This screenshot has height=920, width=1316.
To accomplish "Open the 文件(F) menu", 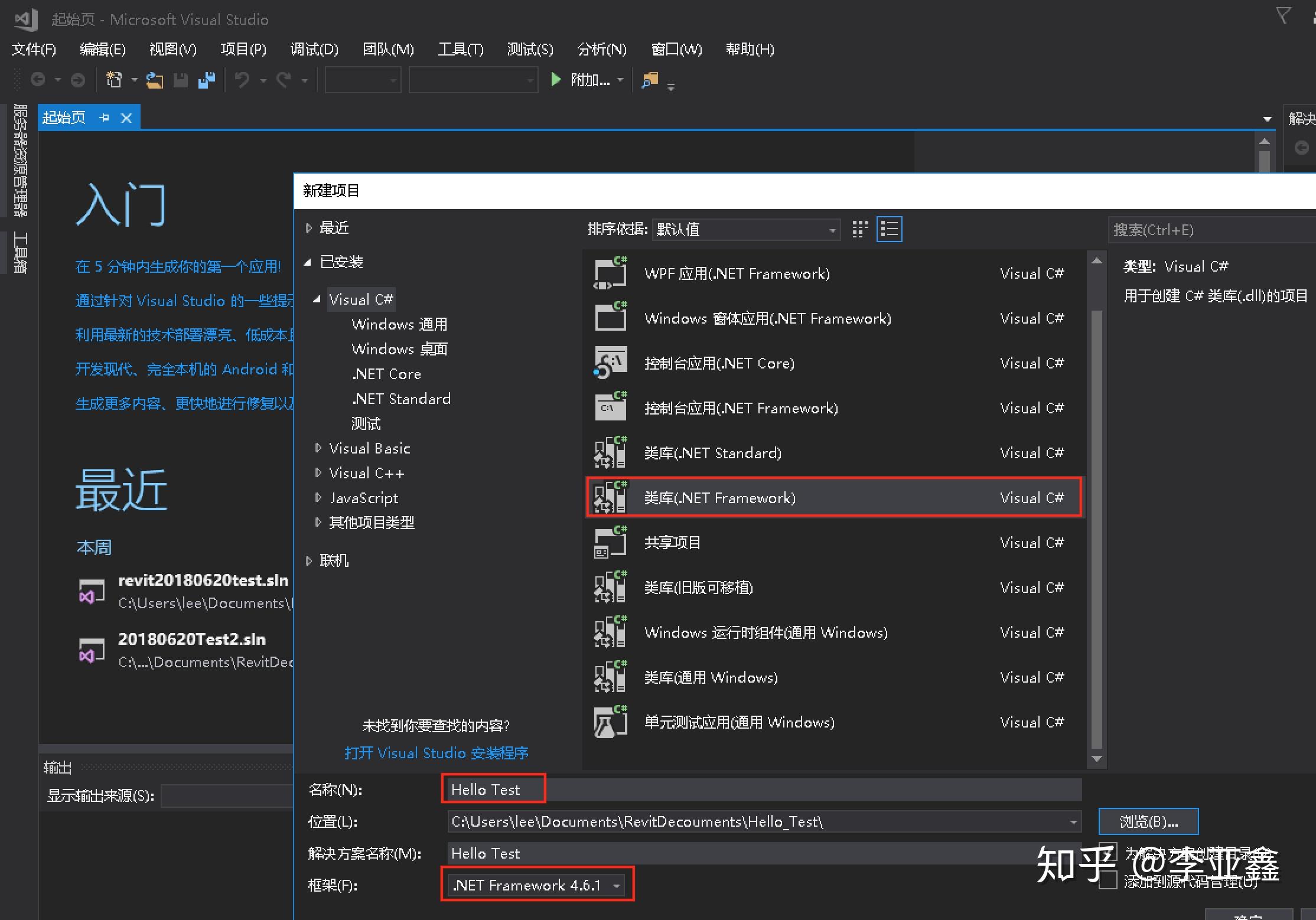I will [x=34, y=49].
